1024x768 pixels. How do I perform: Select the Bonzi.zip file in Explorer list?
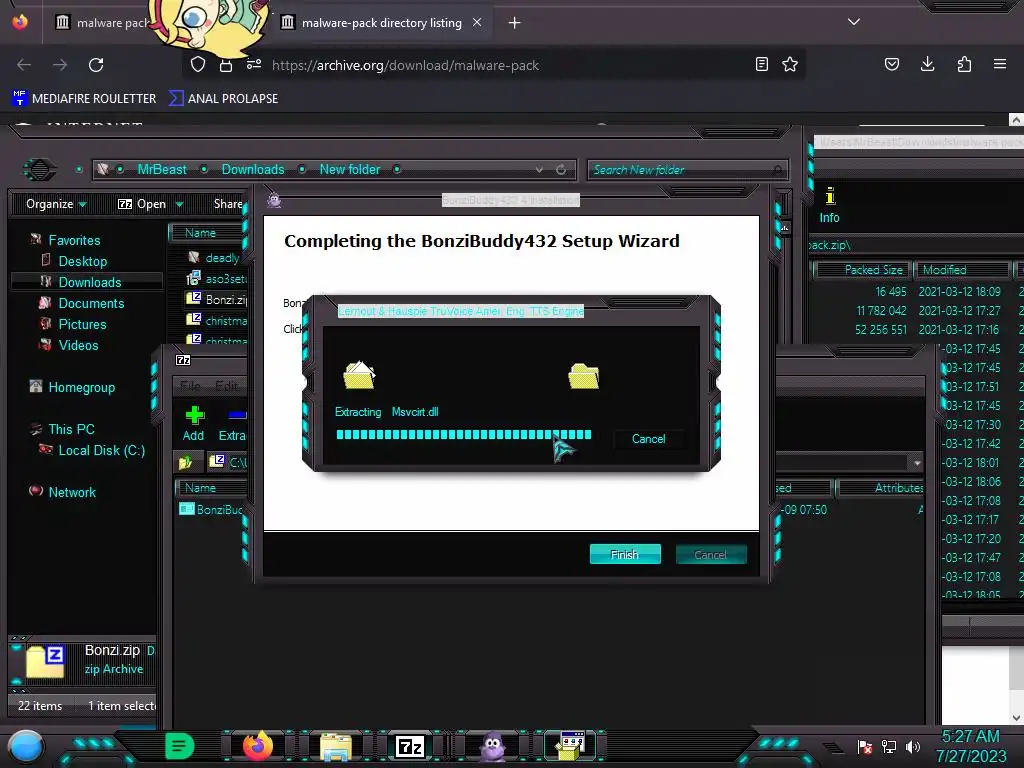[217, 299]
